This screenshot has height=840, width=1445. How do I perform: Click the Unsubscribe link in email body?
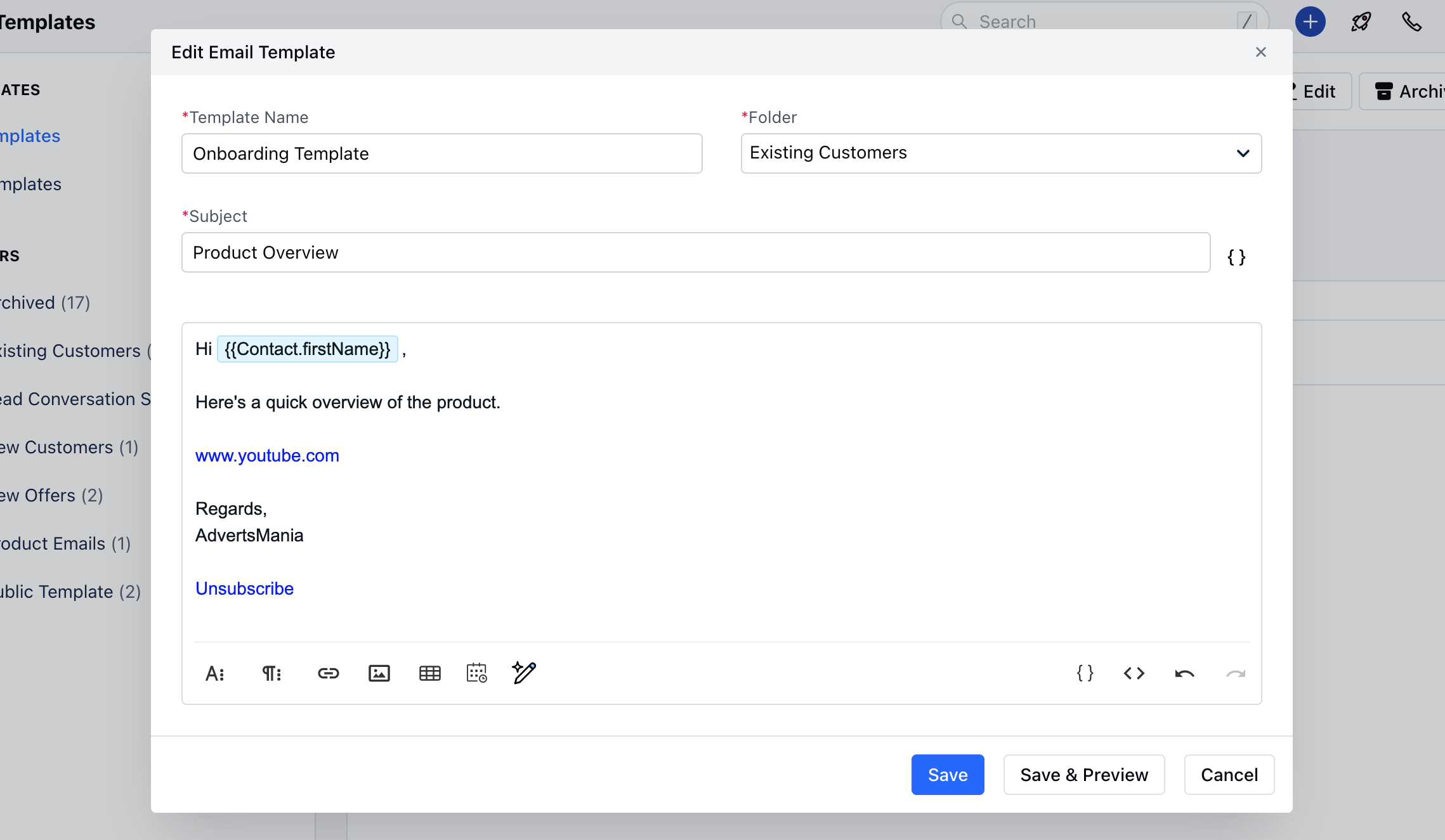(x=245, y=588)
